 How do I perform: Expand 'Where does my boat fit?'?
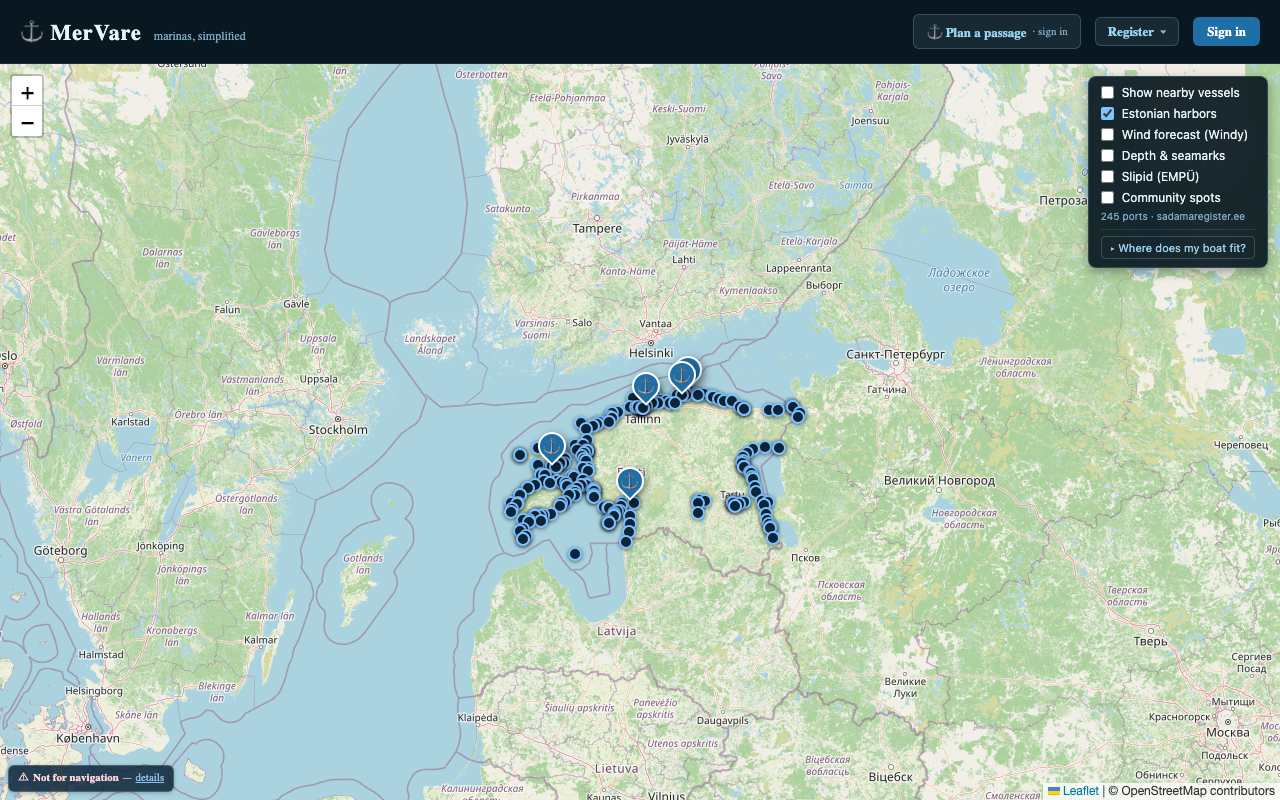pyautogui.click(x=1178, y=248)
